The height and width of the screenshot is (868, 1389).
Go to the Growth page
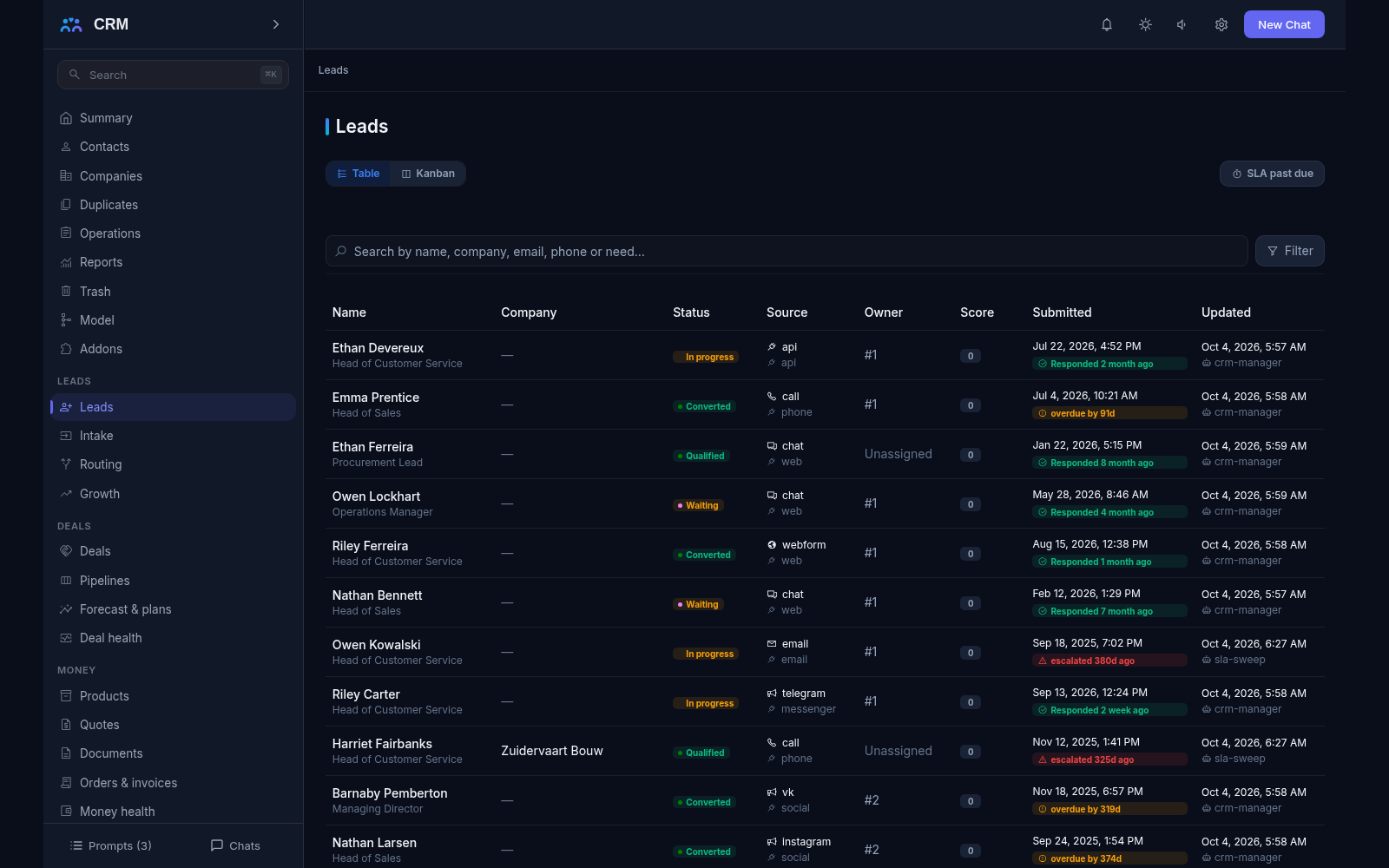[173, 494]
